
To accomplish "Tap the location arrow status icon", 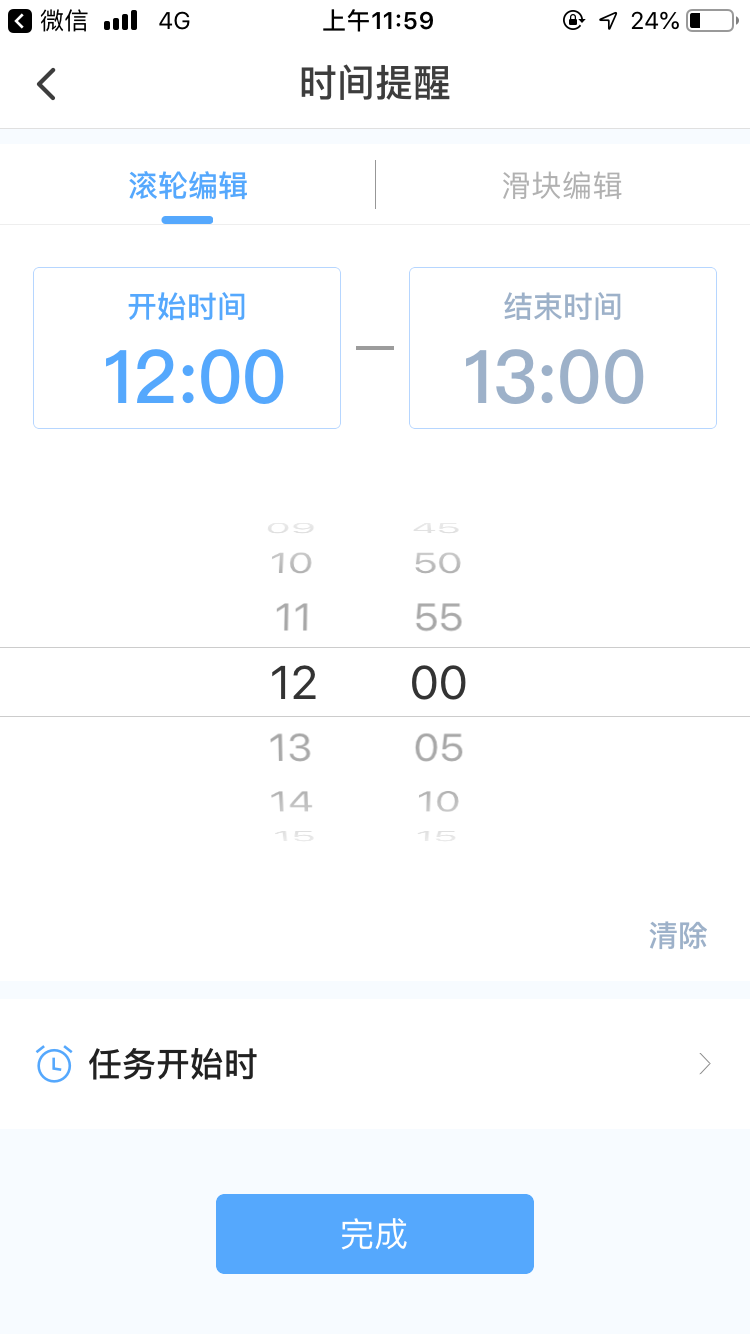I will click(x=608, y=20).
